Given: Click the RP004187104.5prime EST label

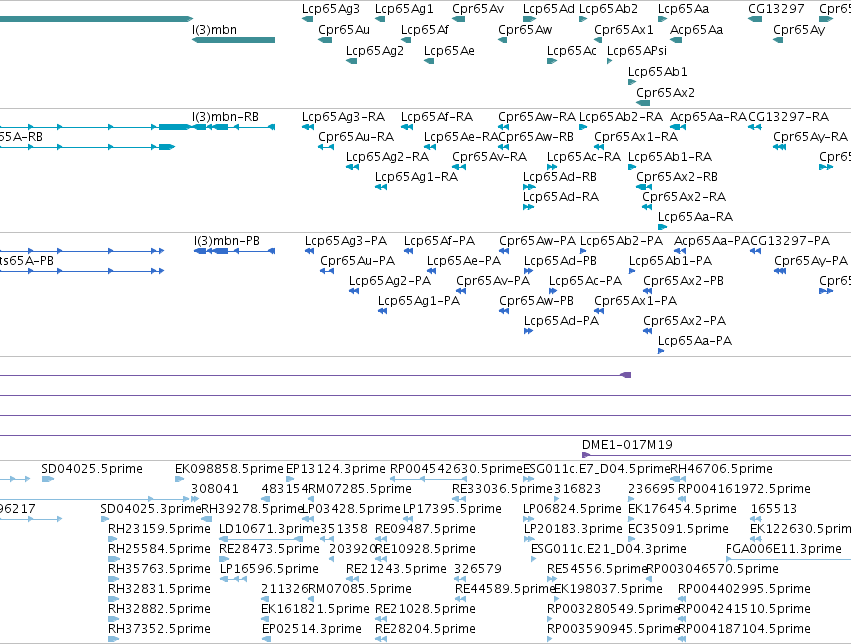Looking at the screenshot, I should click(x=744, y=629).
